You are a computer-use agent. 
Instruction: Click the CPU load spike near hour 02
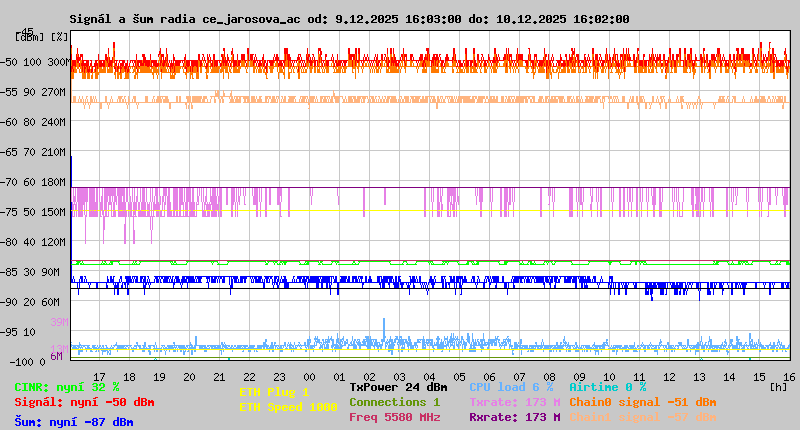coord(384,327)
